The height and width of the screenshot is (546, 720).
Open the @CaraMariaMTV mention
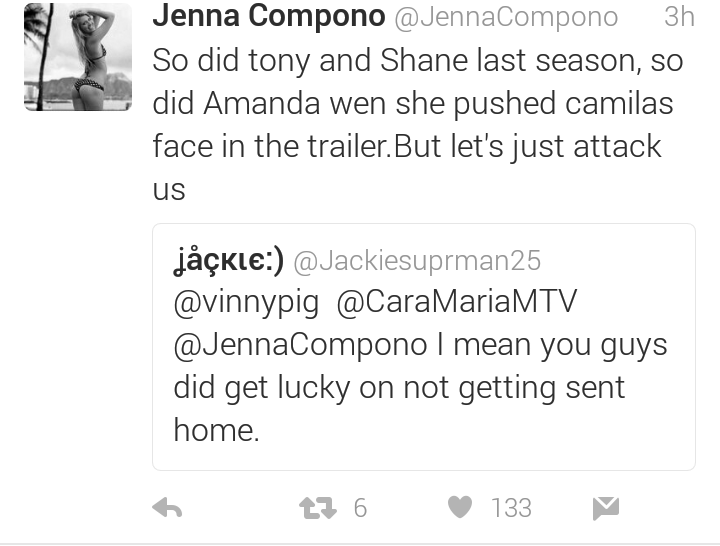(x=456, y=302)
